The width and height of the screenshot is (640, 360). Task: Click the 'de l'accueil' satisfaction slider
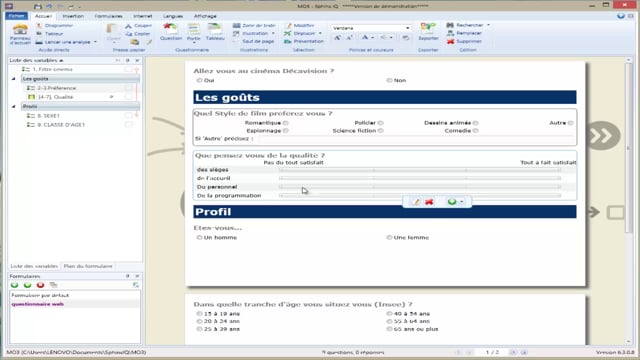point(420,178)
